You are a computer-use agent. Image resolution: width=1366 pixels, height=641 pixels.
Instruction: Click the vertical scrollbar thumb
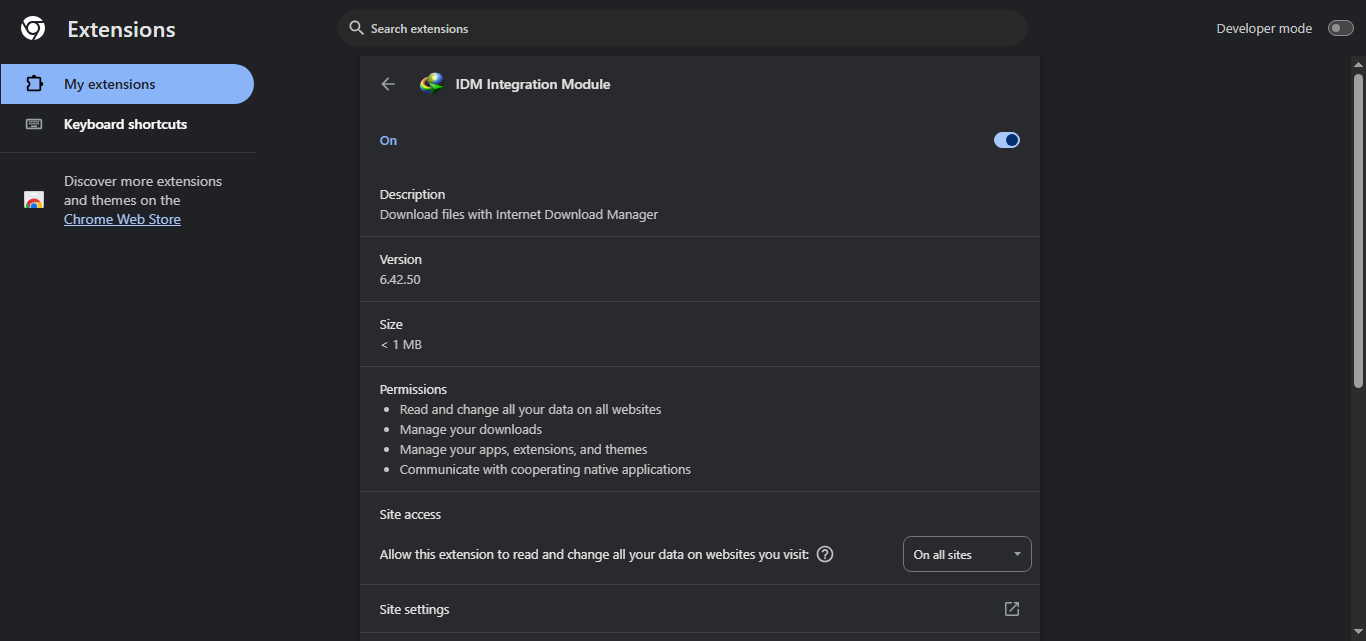point(1358,230)
